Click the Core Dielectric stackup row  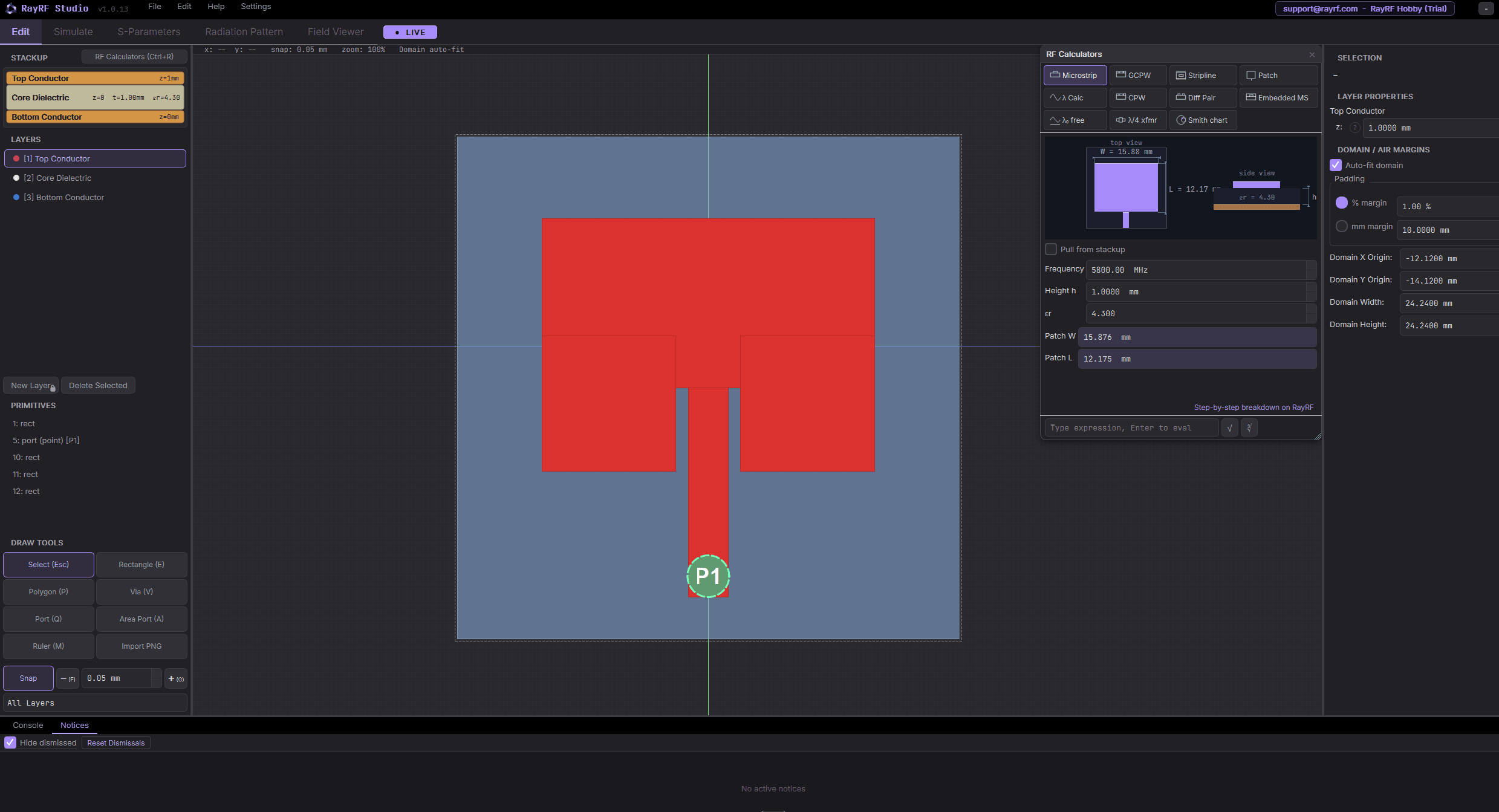pos(95,97)
